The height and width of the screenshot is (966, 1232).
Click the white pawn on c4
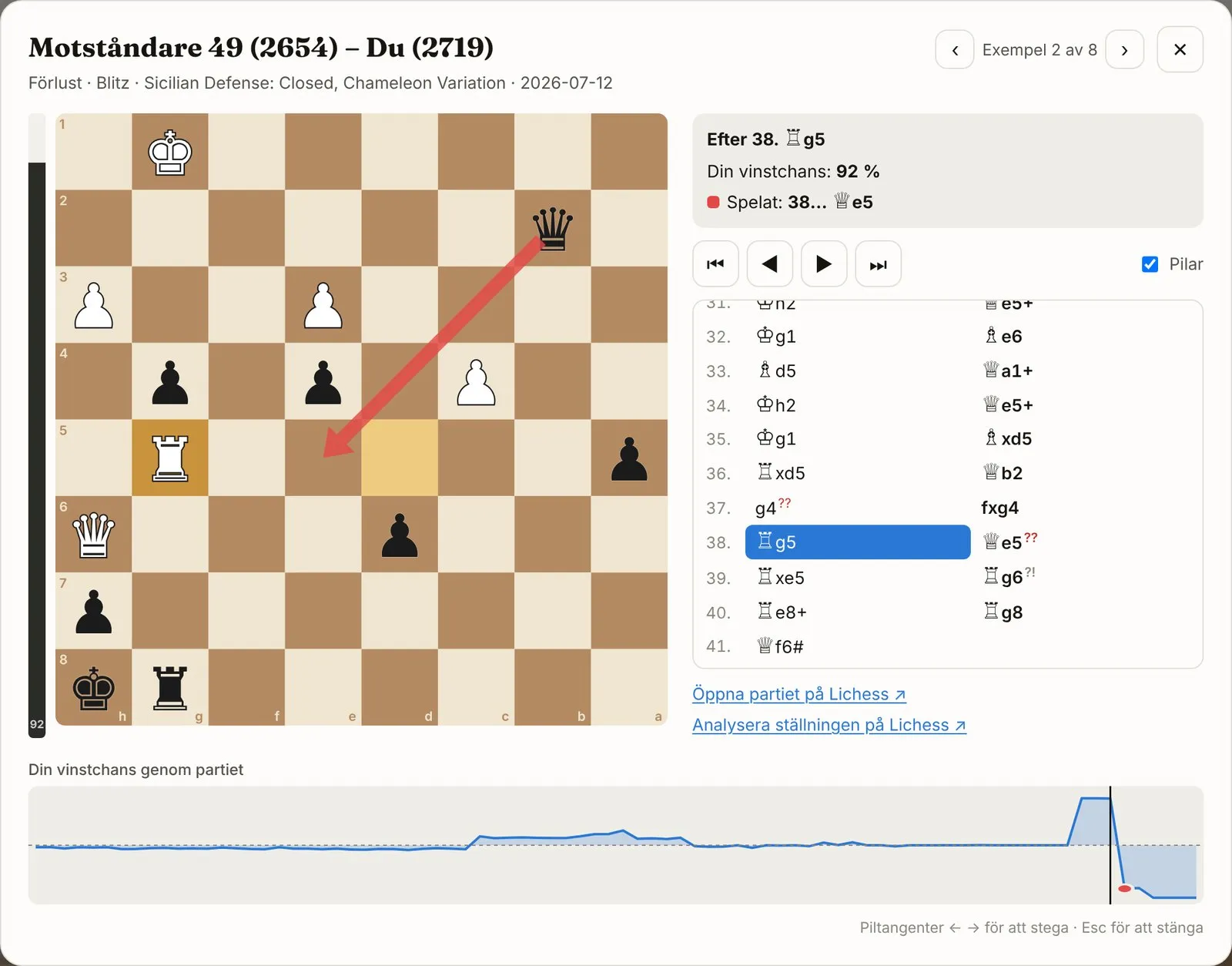point(477,381)
